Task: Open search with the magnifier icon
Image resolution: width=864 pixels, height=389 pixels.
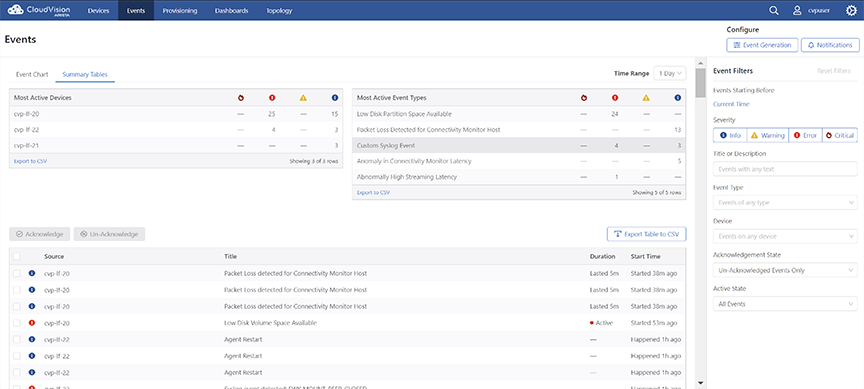Action: pyautogui.click(x=774, y=10)
